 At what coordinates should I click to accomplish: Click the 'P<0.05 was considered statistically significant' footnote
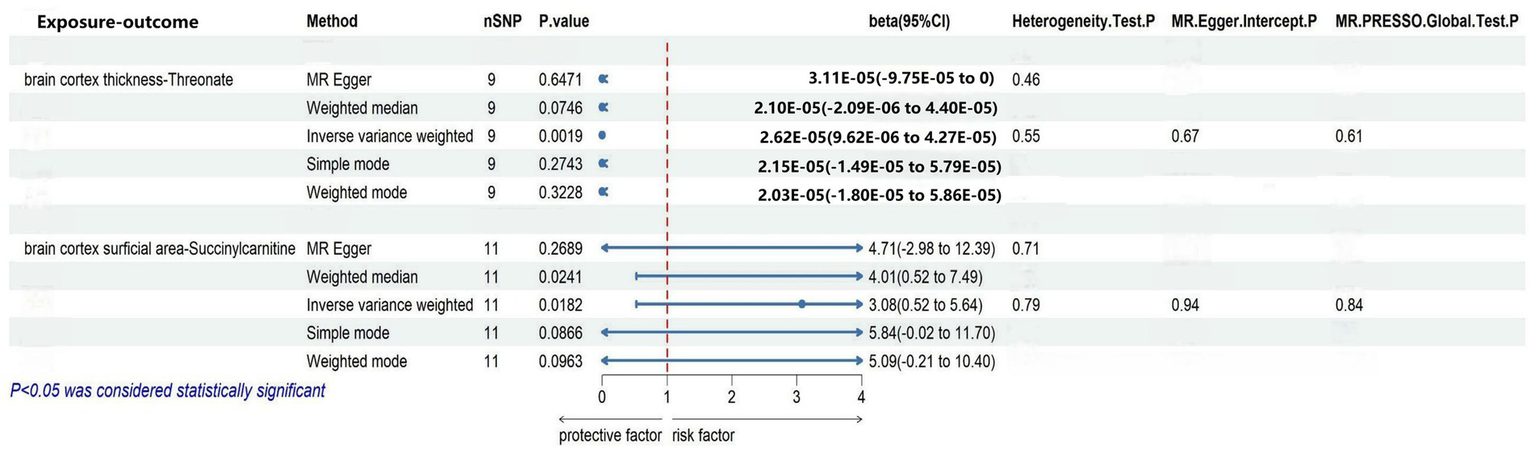[x=167, y=390]
